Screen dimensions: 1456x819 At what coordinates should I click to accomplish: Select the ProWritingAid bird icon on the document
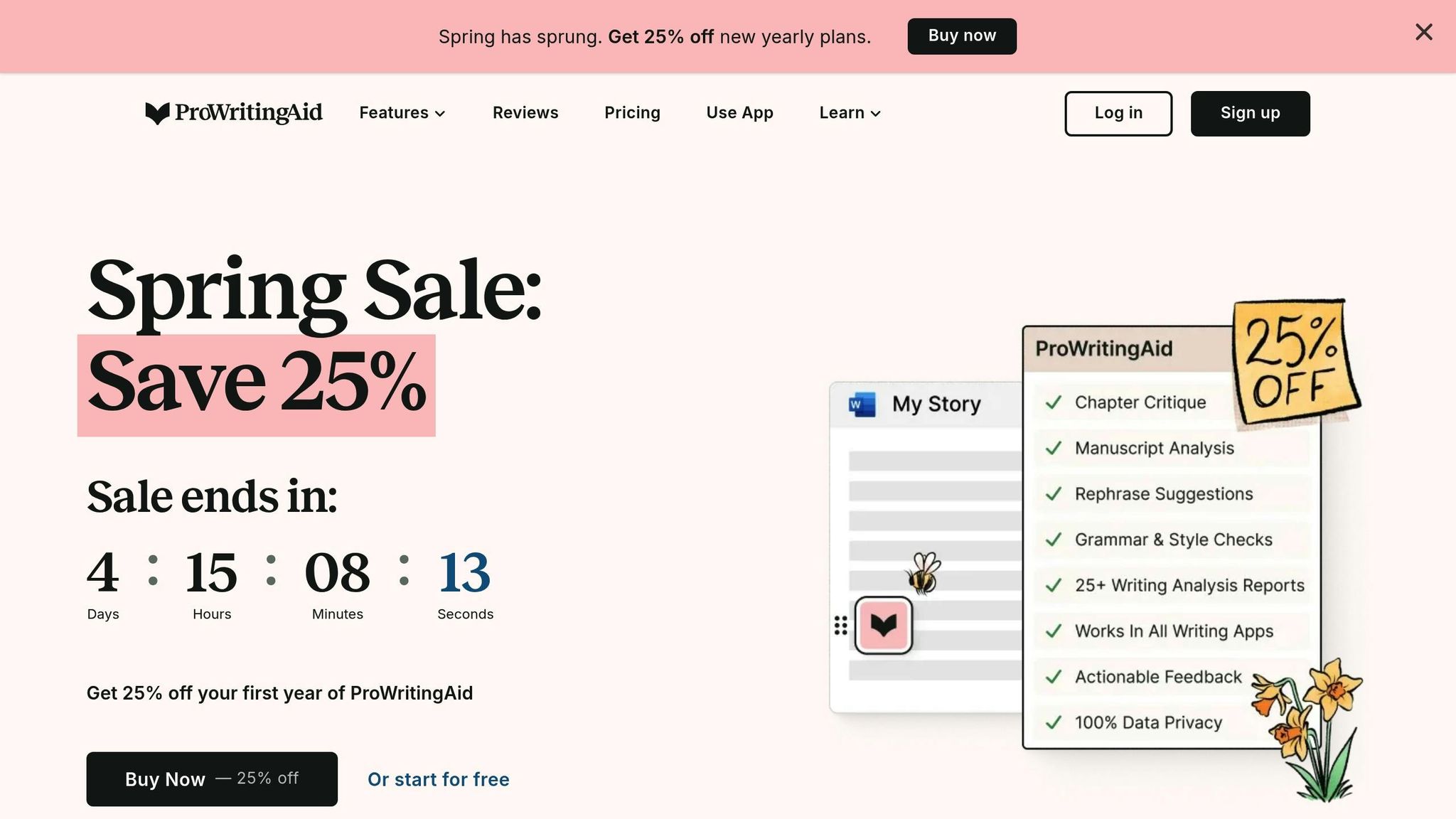click(x=884, y=626)
